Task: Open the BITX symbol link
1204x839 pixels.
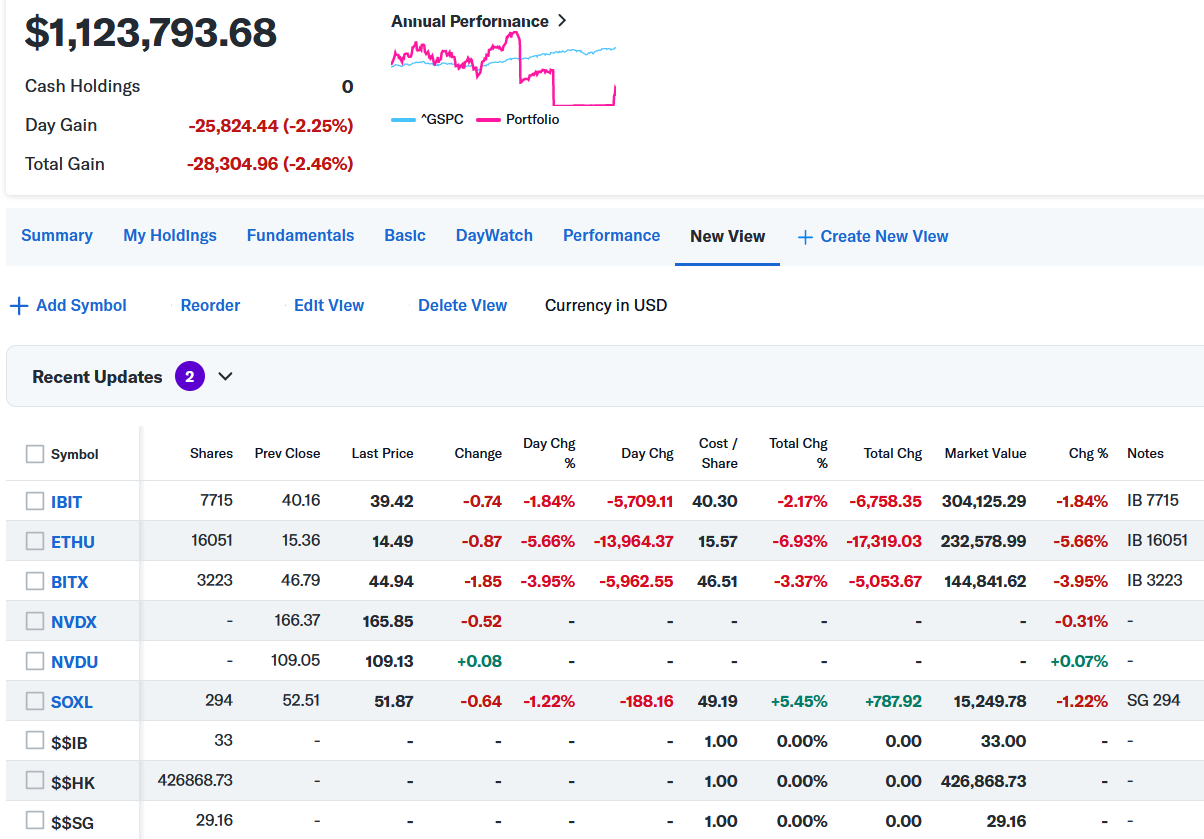Action: 70,582
